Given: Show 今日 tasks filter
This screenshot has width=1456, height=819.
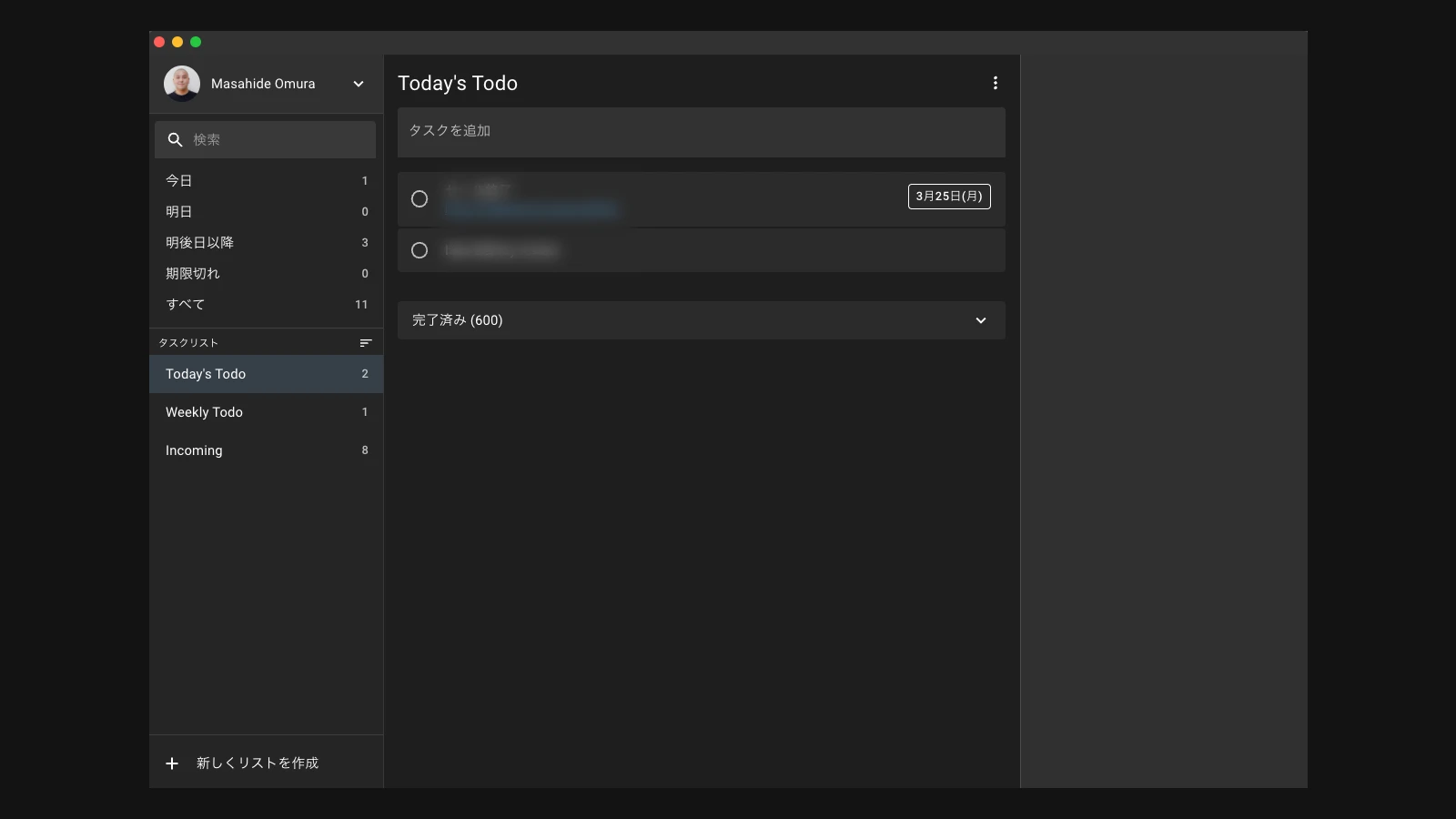Looking at the screenshot, I should pyautogui.click(x=179, y=181).
